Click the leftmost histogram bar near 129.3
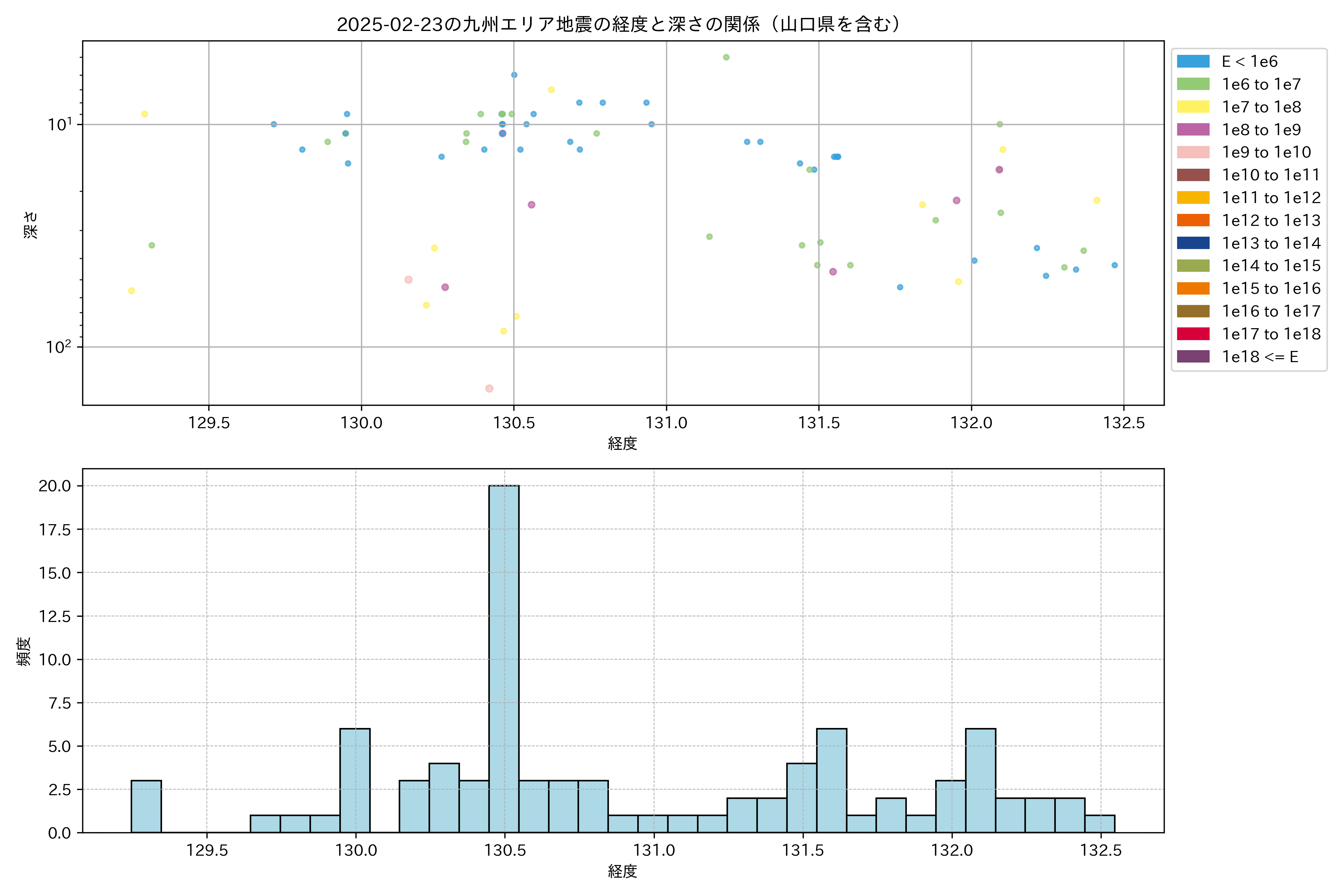This screenshot has height=896, width=1344. point(146,806)
